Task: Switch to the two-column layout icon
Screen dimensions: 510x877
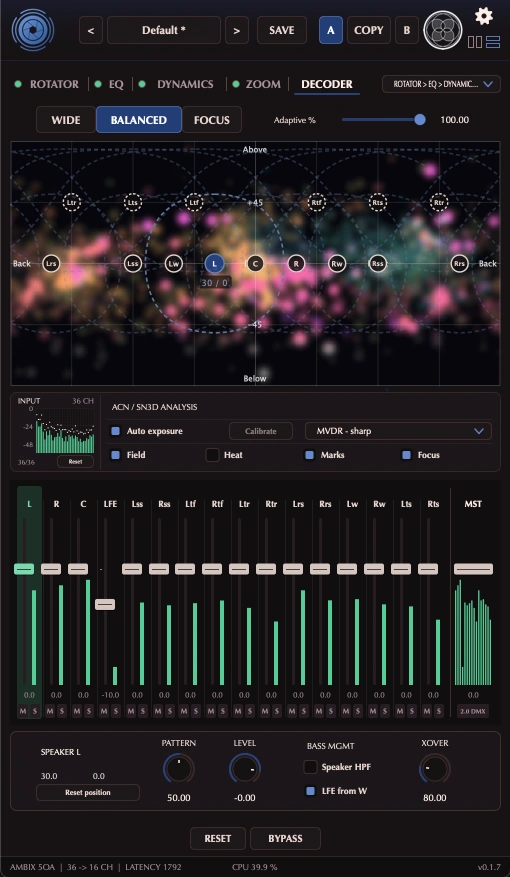Action: click(x=475, y=42)
